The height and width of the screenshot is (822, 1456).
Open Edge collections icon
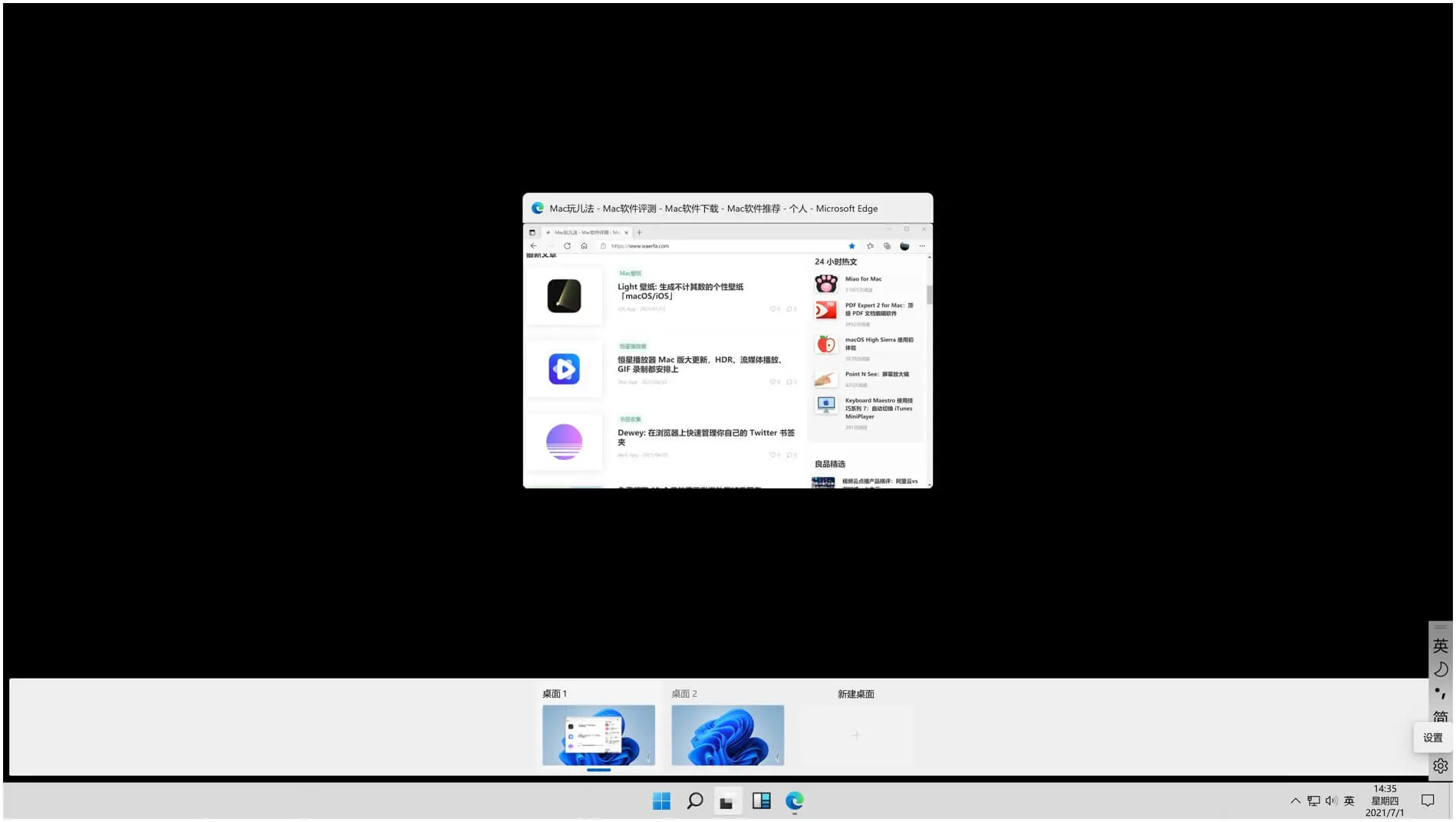point(887,246)
